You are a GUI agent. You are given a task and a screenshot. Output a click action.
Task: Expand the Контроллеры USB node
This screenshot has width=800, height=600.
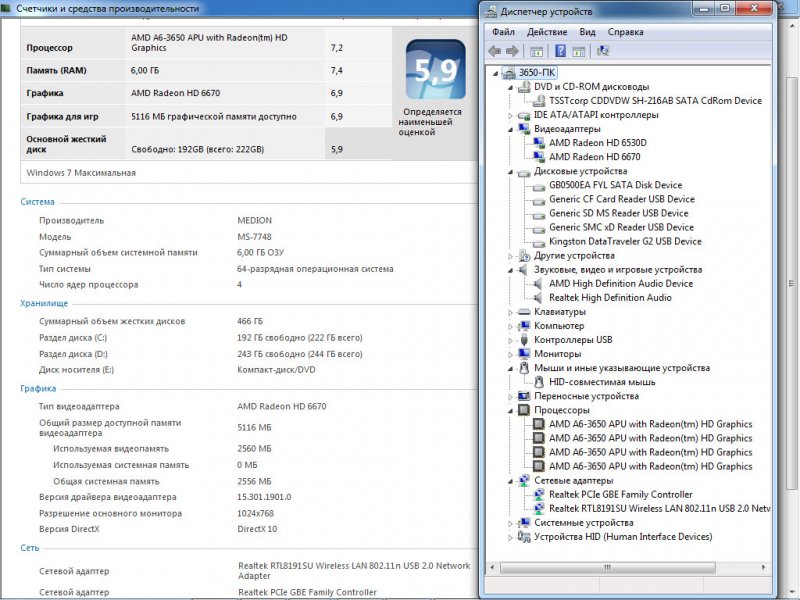click(510, 340)
